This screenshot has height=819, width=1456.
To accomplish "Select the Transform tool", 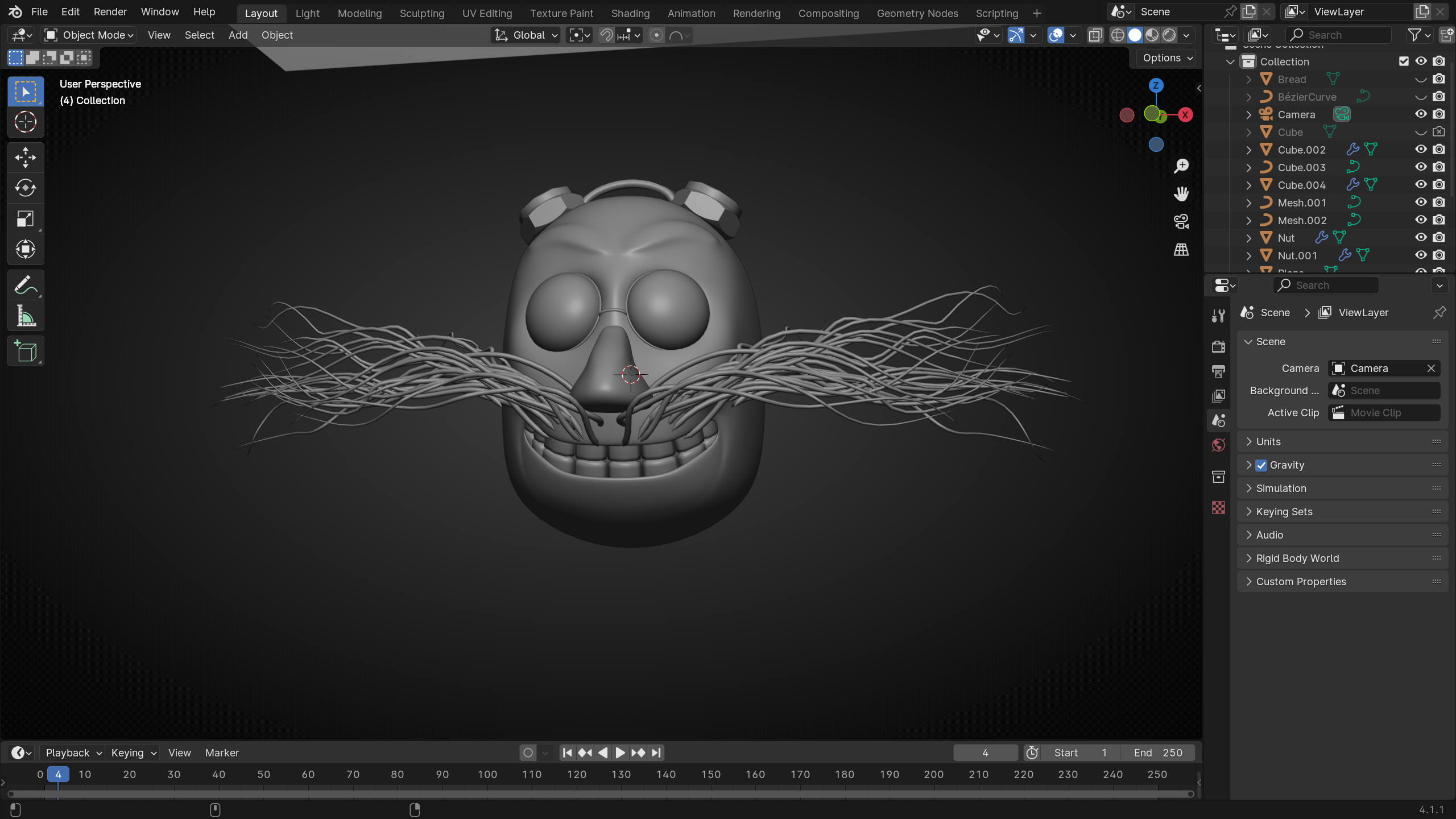I will [26, 249].
